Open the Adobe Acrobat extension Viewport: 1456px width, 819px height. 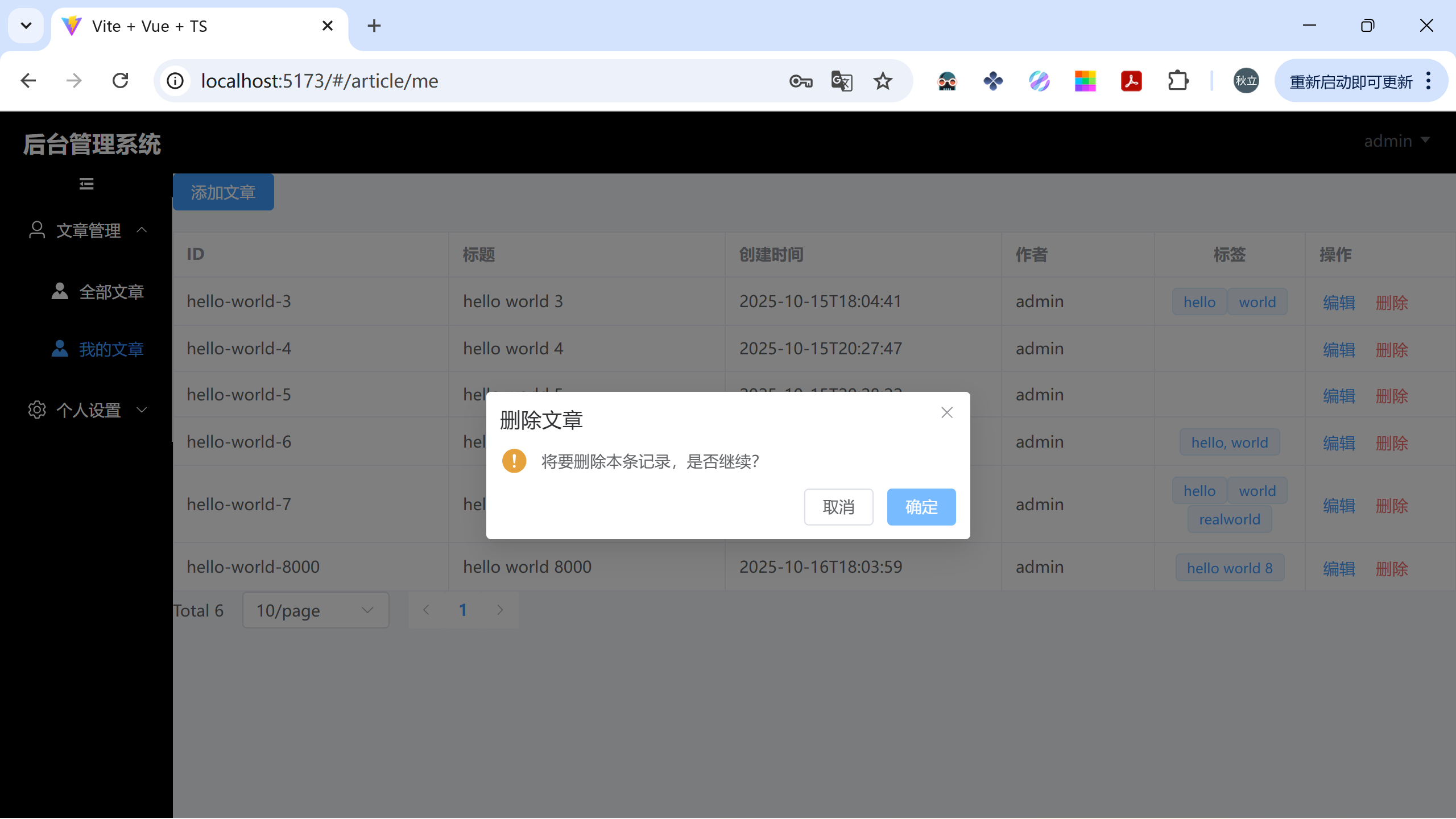pyautogui.click(x=1131, y=81)
